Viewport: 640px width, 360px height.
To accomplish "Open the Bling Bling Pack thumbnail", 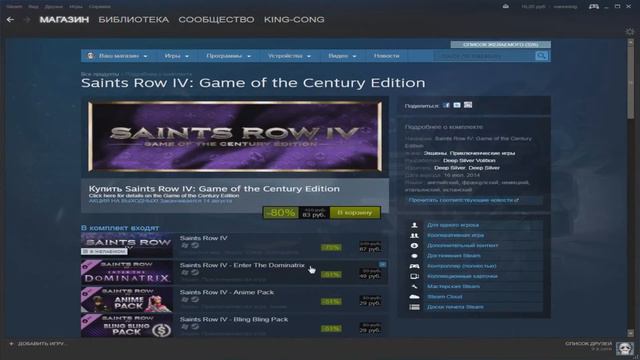I will coord(127,325).
